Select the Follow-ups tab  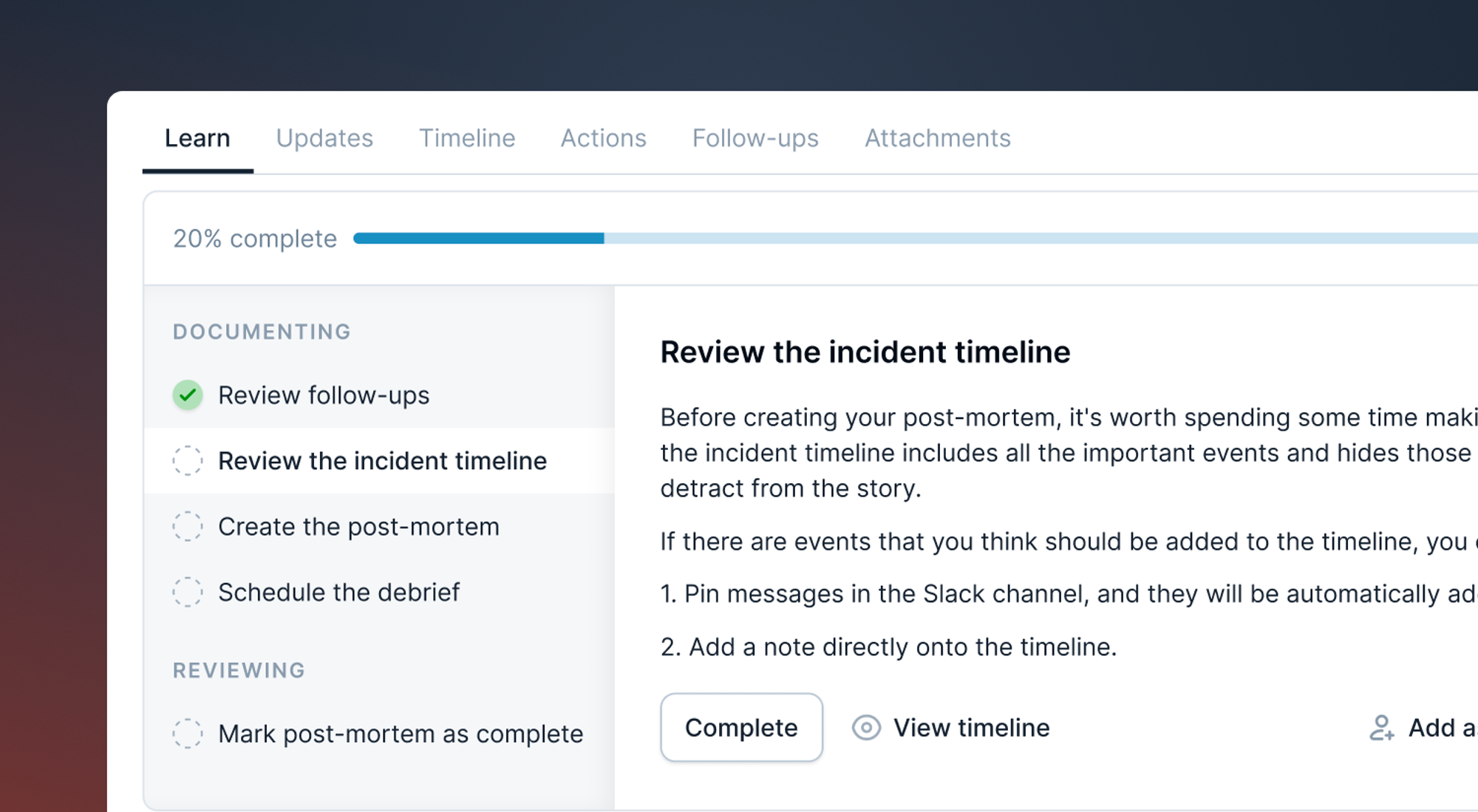tap(755, 138)
